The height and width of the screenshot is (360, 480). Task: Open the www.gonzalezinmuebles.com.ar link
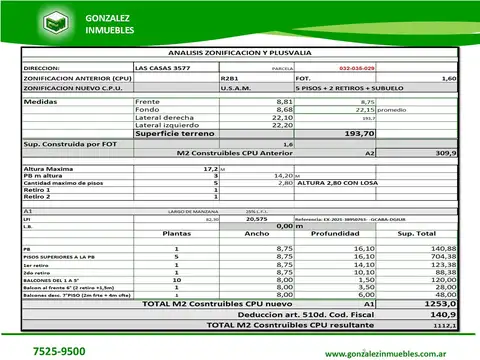click(x=385, y=354)
